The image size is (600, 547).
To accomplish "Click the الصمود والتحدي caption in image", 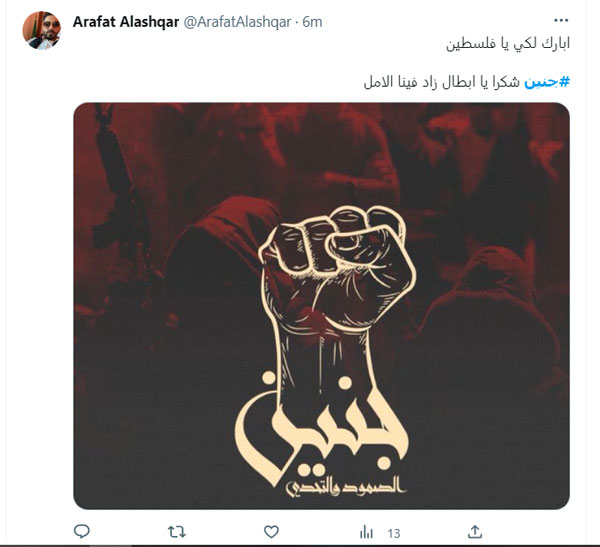I will click(x=346, y=488).
